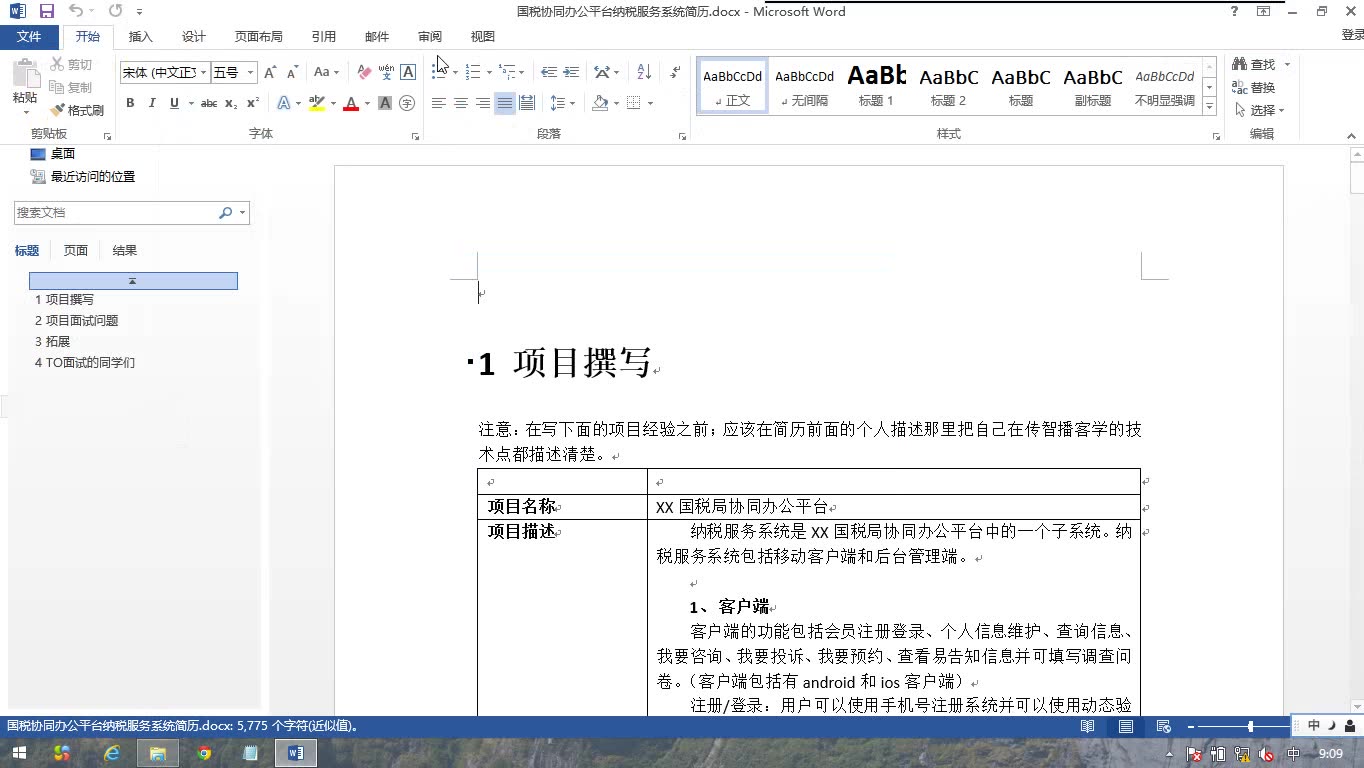The height and width of the screenshot is (768, 1364).
Task: Click the Copy (复制) button
Action: click(71, 87)
